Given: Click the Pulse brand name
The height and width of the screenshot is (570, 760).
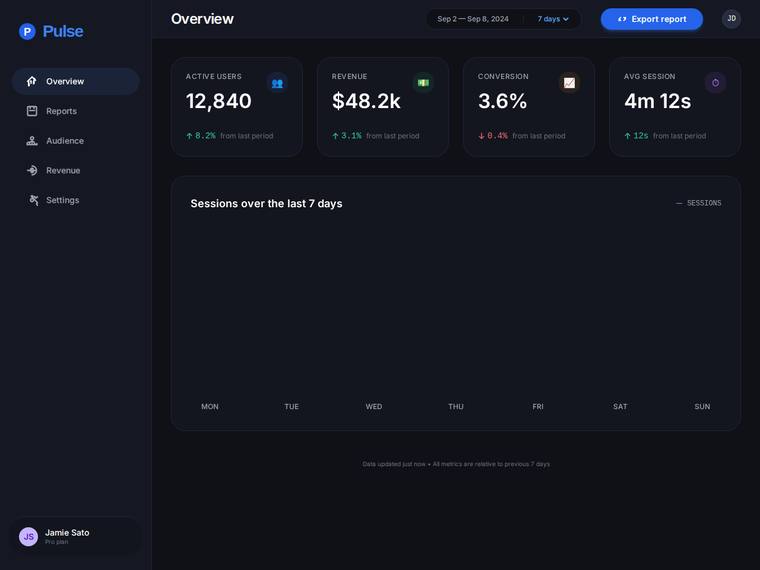Looking at the screenshot, I should point(63,32).
